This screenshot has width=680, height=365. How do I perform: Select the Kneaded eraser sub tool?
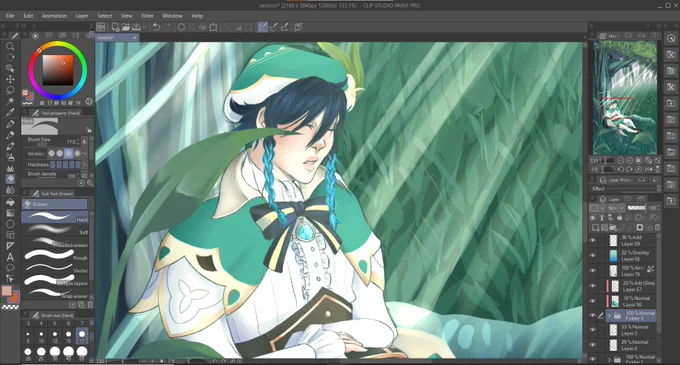[x=55, y=242]
